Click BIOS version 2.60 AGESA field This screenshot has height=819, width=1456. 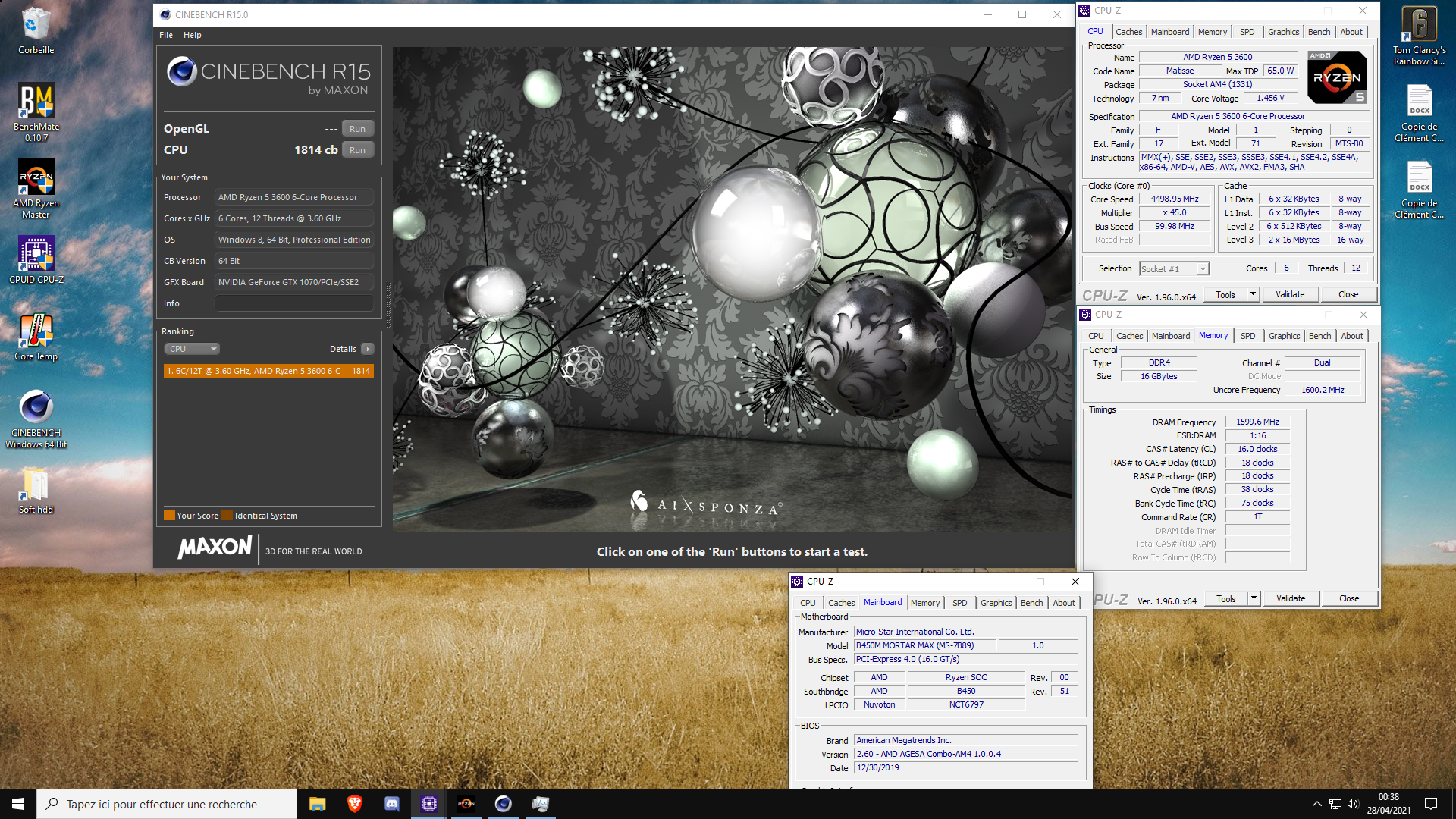pyautogui.click(x=965, y=754)
